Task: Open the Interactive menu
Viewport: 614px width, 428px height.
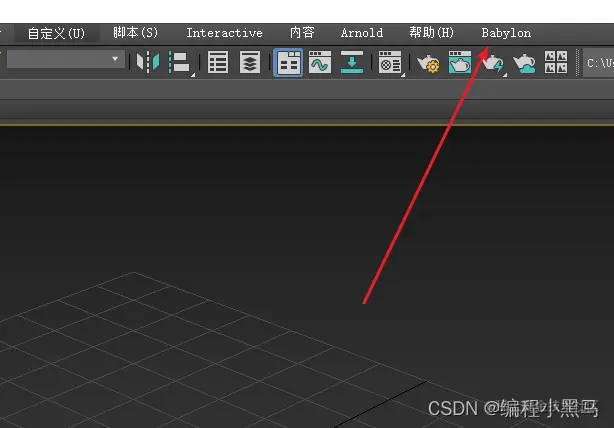Action: (x=224, y=33)
